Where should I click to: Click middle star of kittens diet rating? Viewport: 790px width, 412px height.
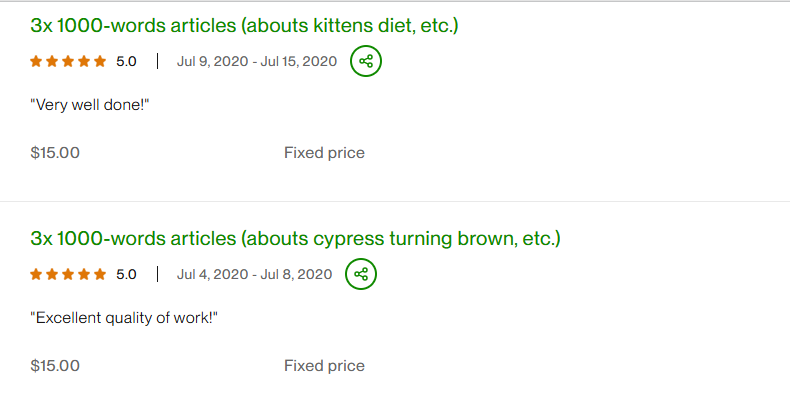68,61
